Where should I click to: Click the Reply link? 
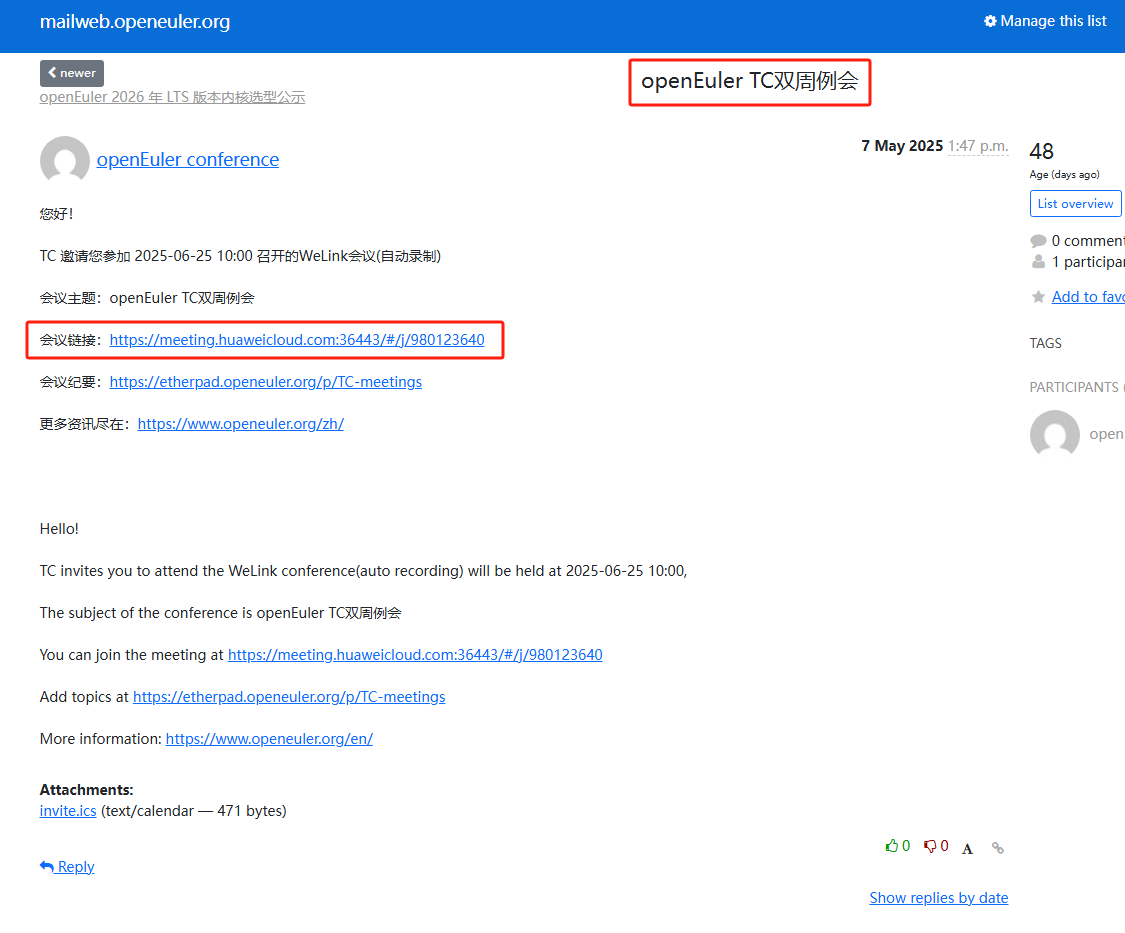pos(67,867)
